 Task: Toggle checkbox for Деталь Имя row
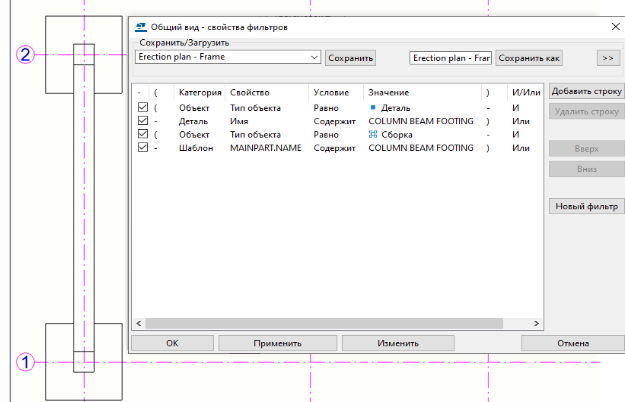(x=143, y=120)
